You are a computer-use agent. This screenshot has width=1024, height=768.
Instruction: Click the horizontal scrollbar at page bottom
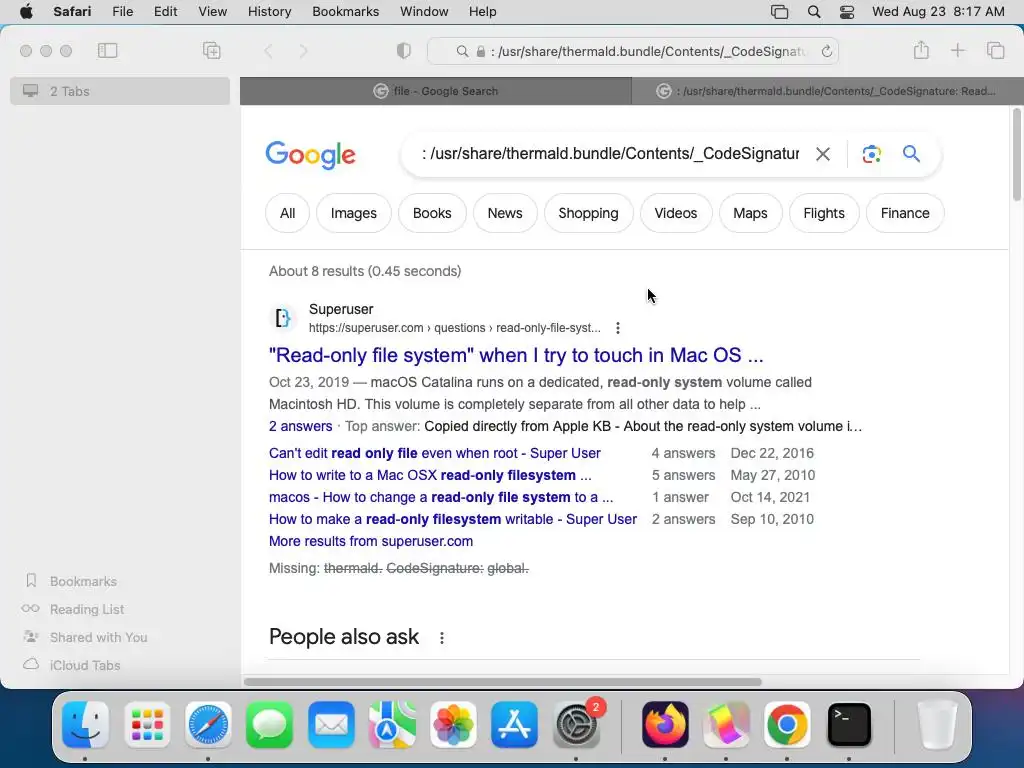(503, 682)
